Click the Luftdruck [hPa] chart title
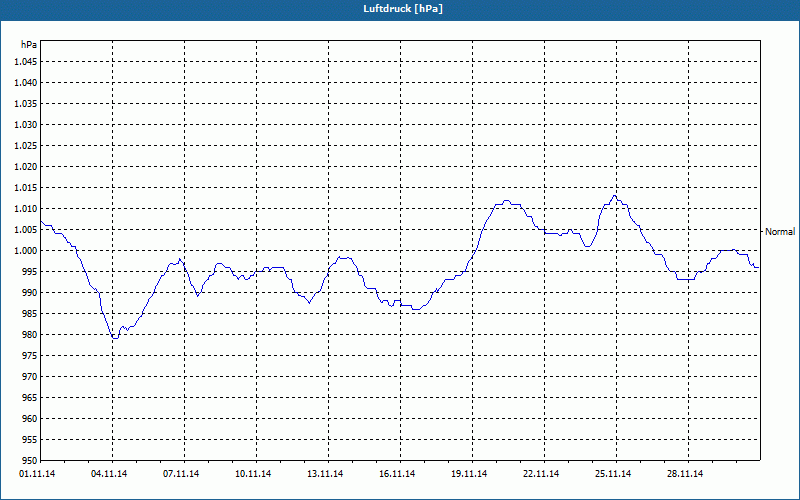 403,9
